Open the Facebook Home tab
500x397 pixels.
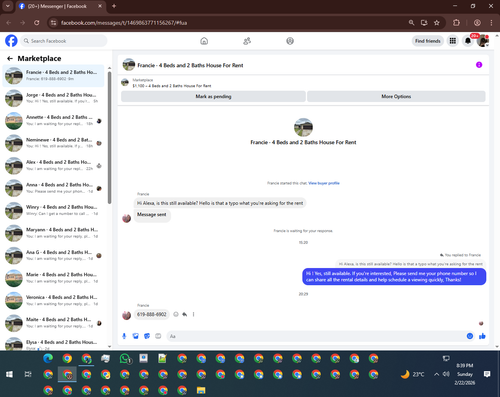pyautogui.click(x=204, y=41)
